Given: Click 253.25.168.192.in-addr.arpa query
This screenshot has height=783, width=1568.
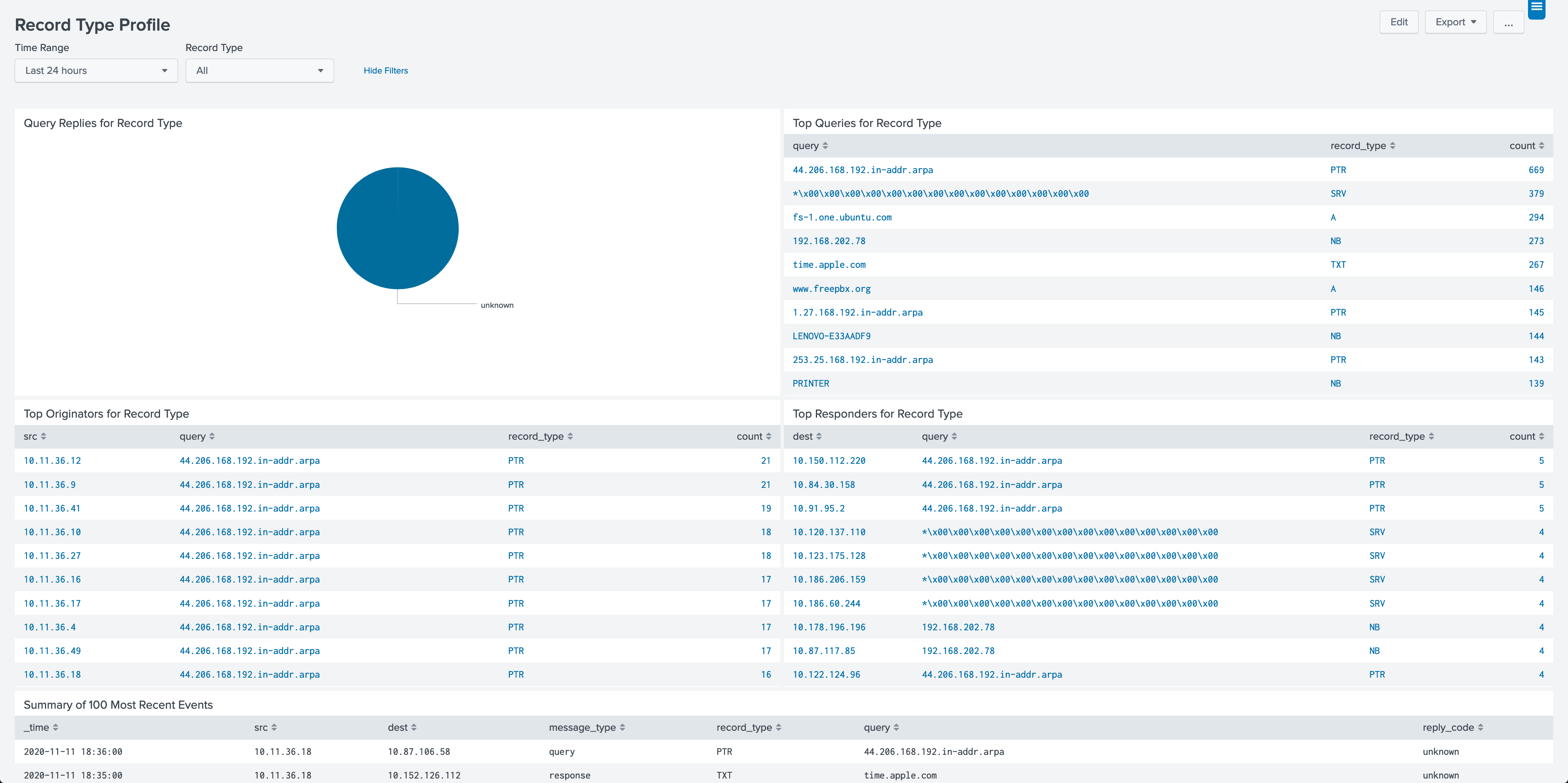Looking at the screenshot, I should coord(862,360).
